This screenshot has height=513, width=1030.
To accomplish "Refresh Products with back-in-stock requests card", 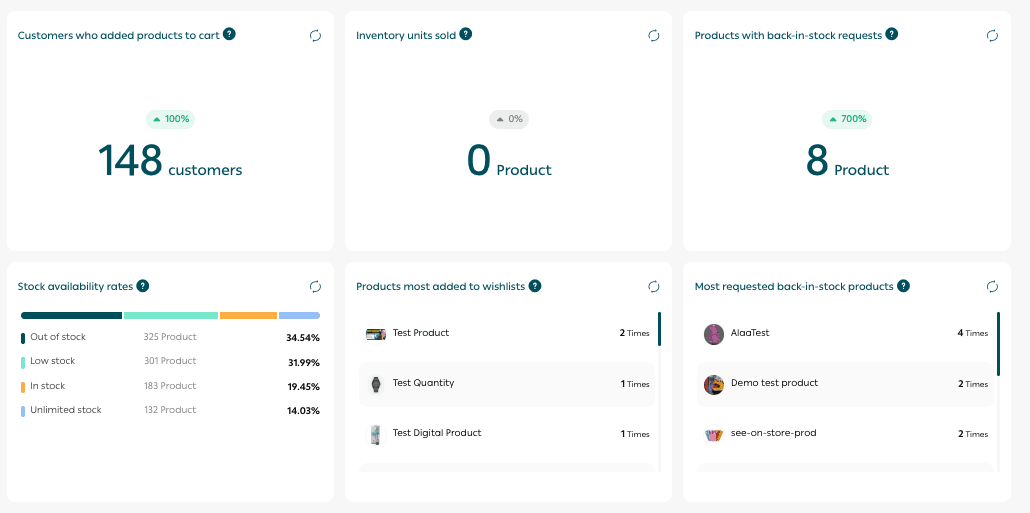I will coord(992,35).
